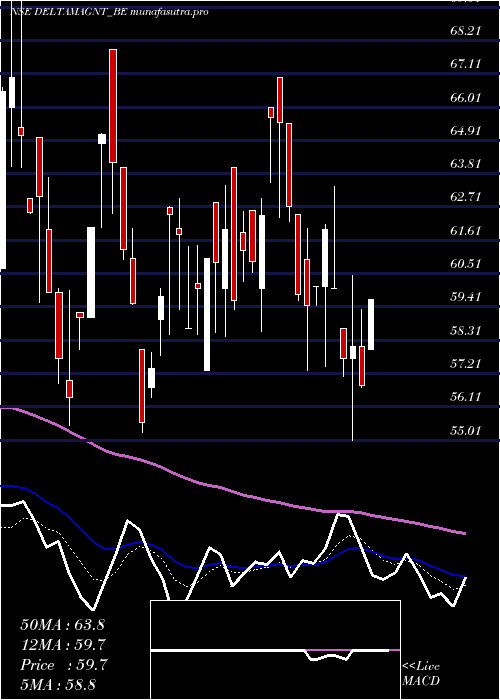Screen dimensions: 500x700
Task: Click the 50MA : 63.8 readout
Action: pyautogui.click(x=62, y=625)
